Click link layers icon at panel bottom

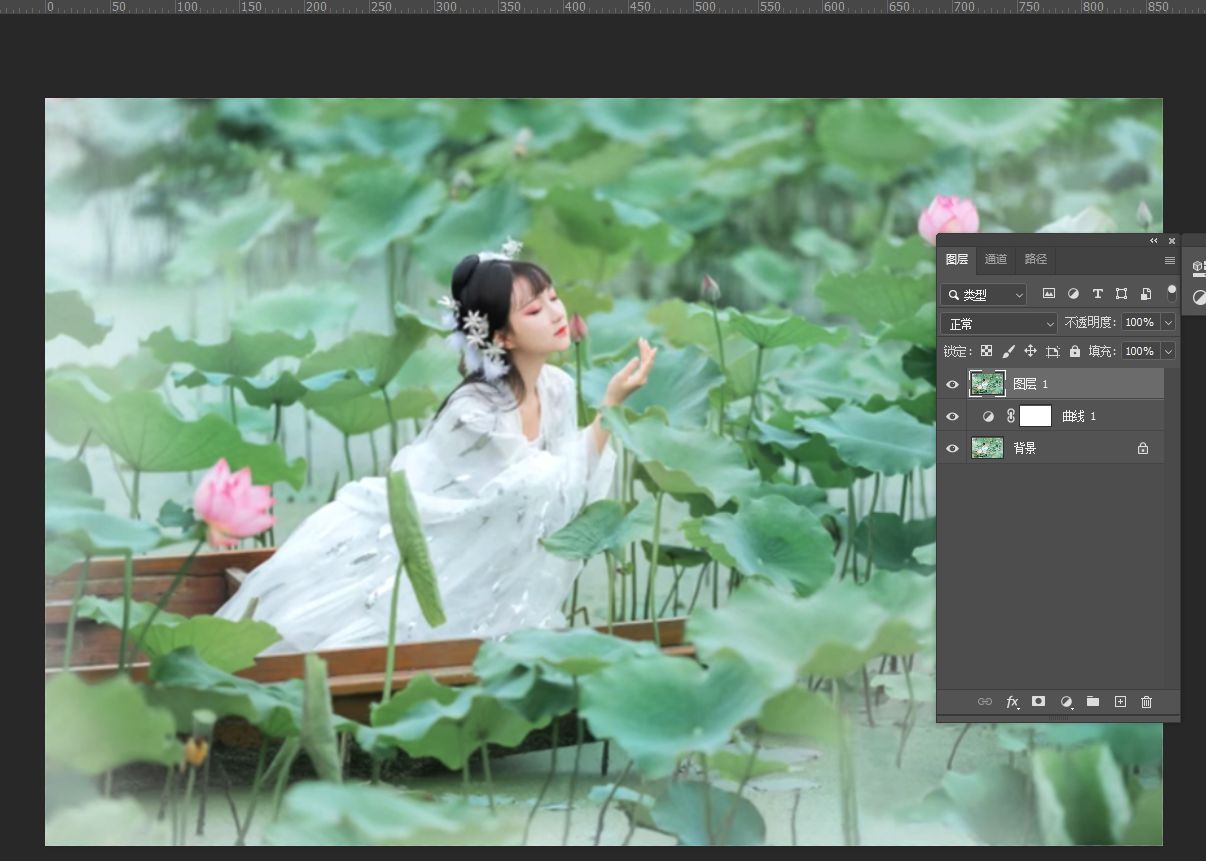pos(985,702)
